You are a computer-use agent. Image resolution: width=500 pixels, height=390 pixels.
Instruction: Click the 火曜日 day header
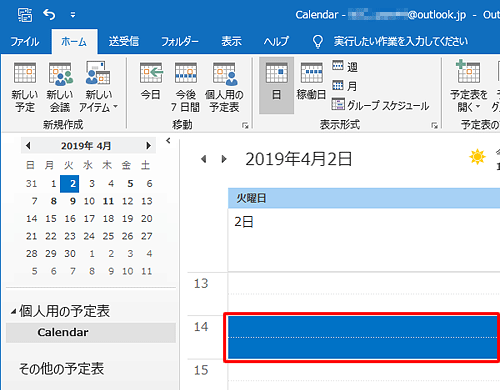pyautogui.click(x=364, y=198)
